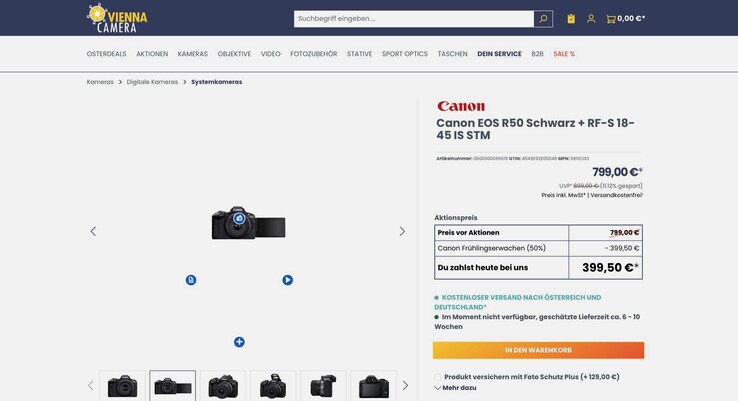Select the fourth camera thumbnail

(273, 386)
